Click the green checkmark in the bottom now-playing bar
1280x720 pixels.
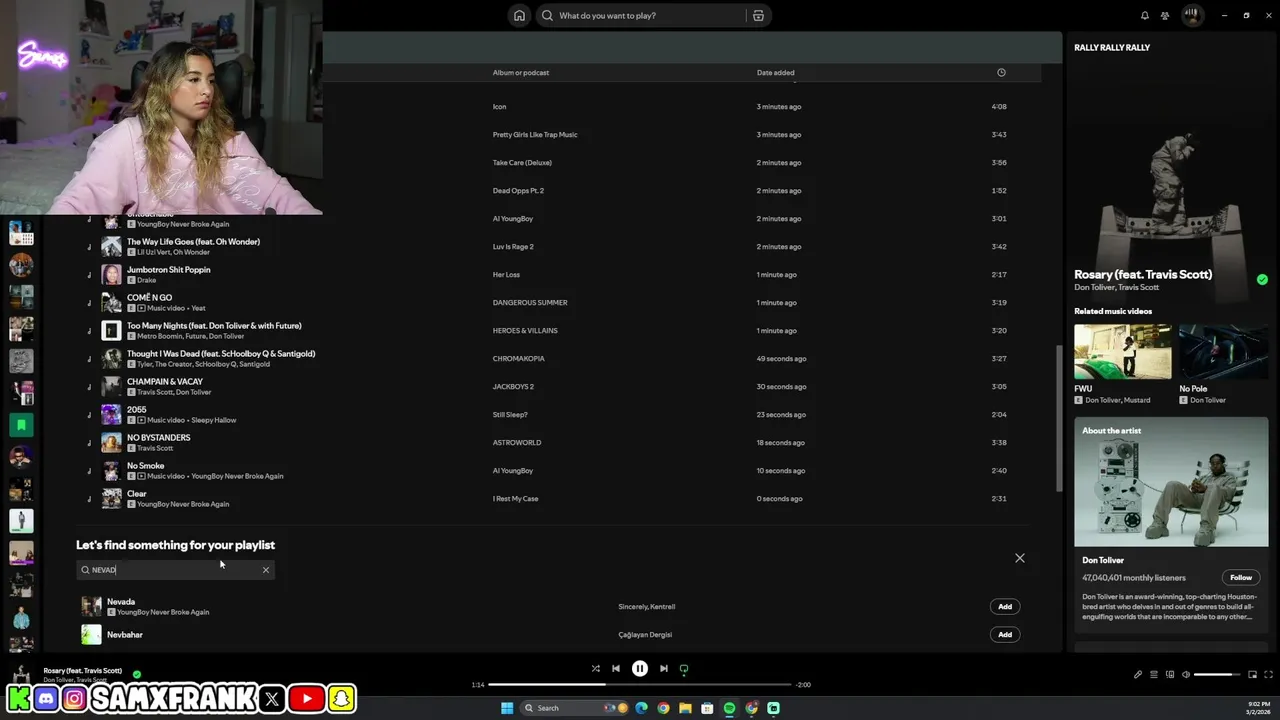click(137, 674)
